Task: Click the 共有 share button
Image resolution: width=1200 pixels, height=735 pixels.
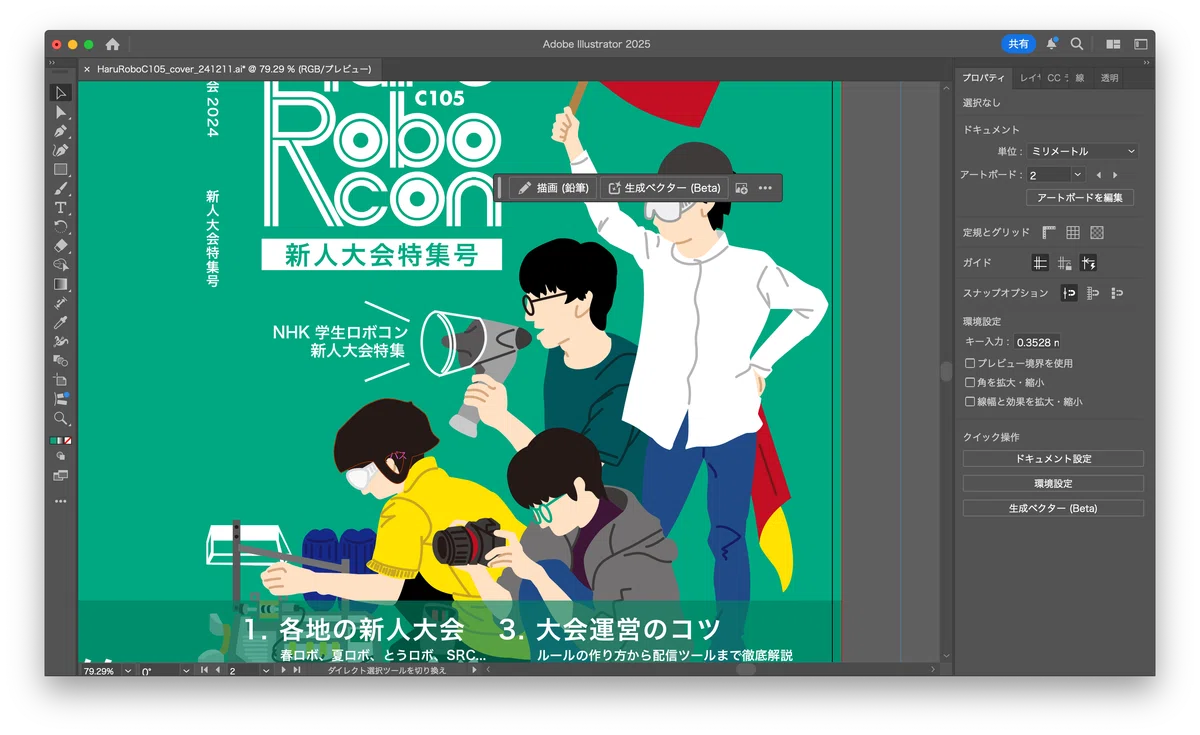Action: [1018, 44]
